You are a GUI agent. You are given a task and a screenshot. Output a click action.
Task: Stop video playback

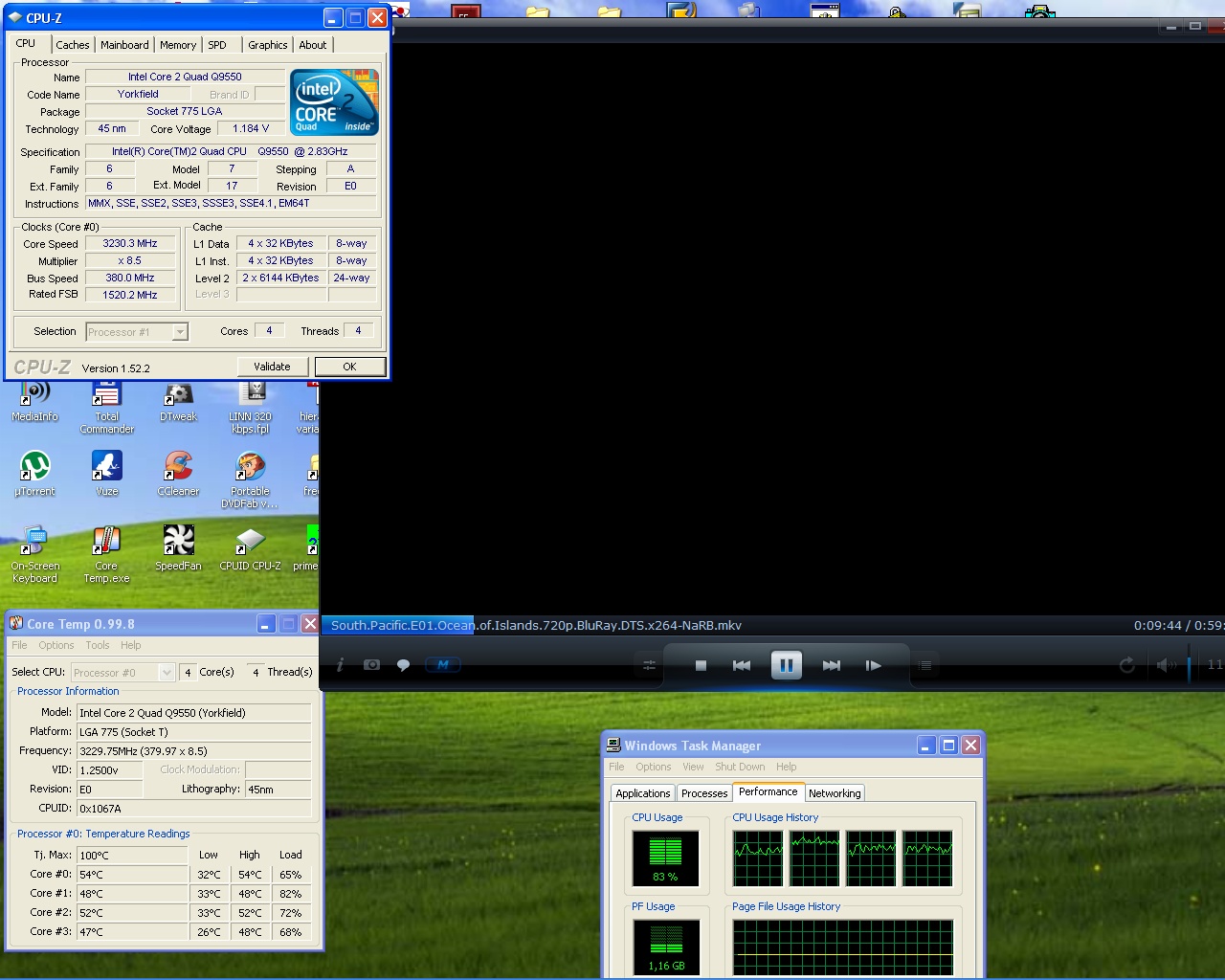[701, 665]
